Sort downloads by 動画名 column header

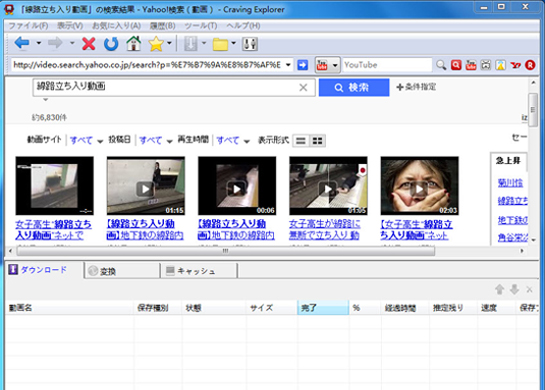[x=70, y=308]
